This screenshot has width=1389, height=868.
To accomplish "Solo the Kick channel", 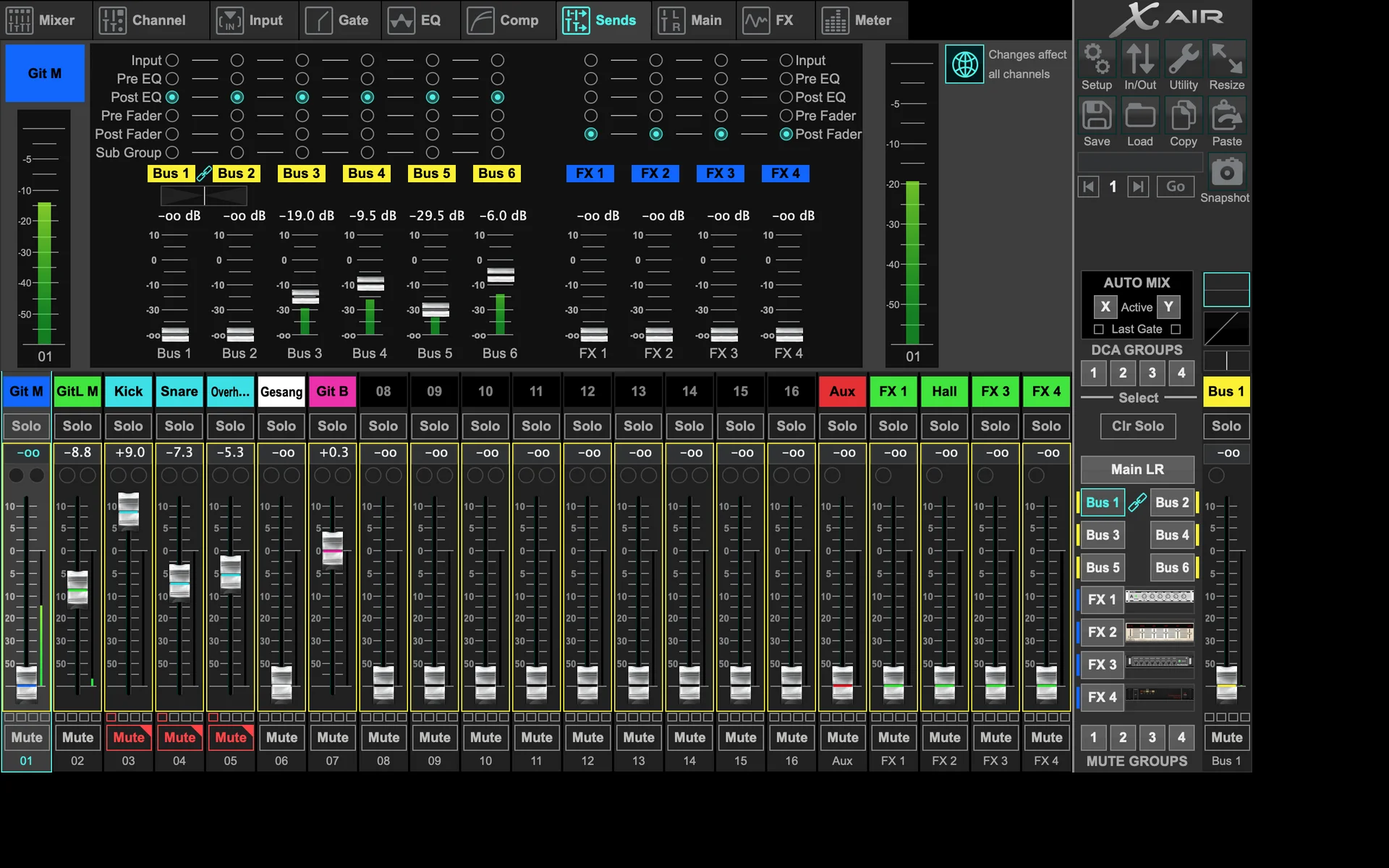I will coord(128,426).
